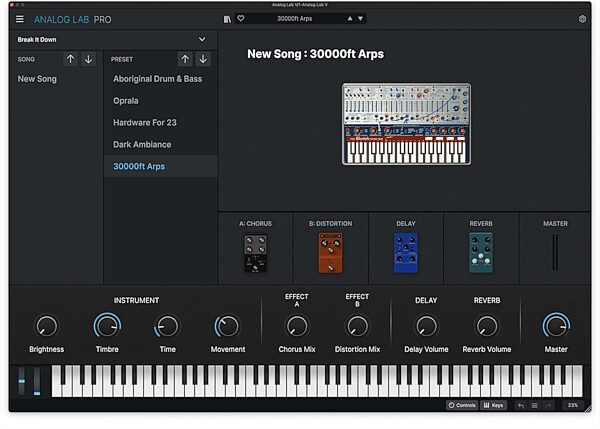Click the pitch bend wheel strip
The image size is (600, 429).
click(x=22, y=381)
